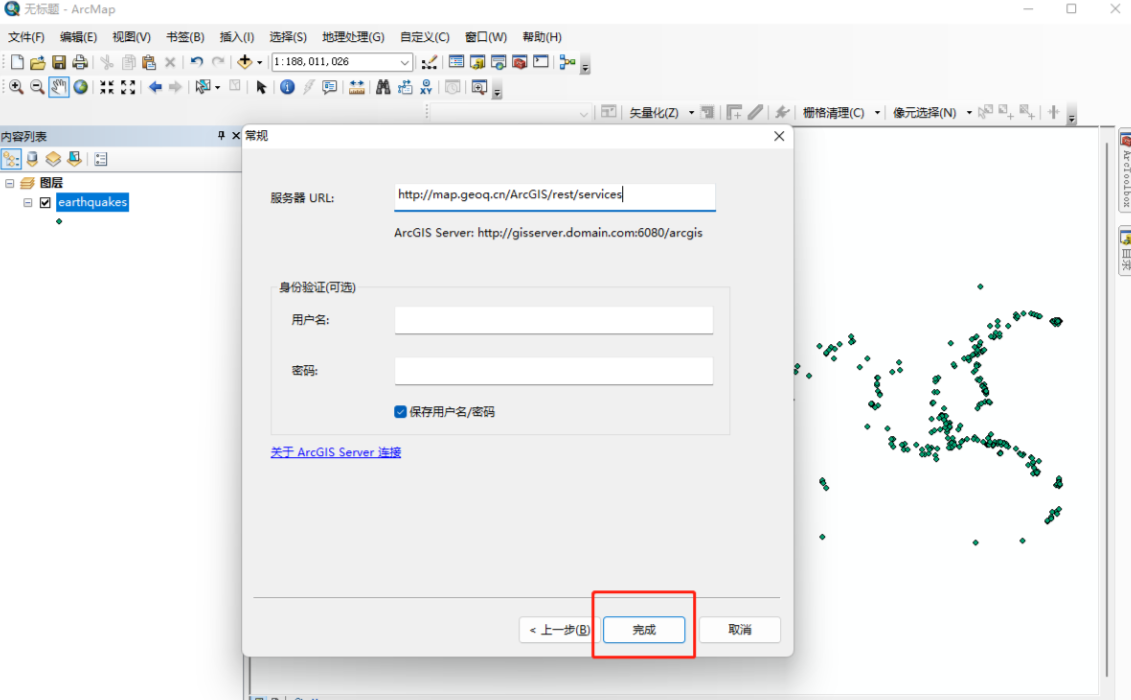Activate the Identify tool
The image size is (1131, 700).
(287, 87)
